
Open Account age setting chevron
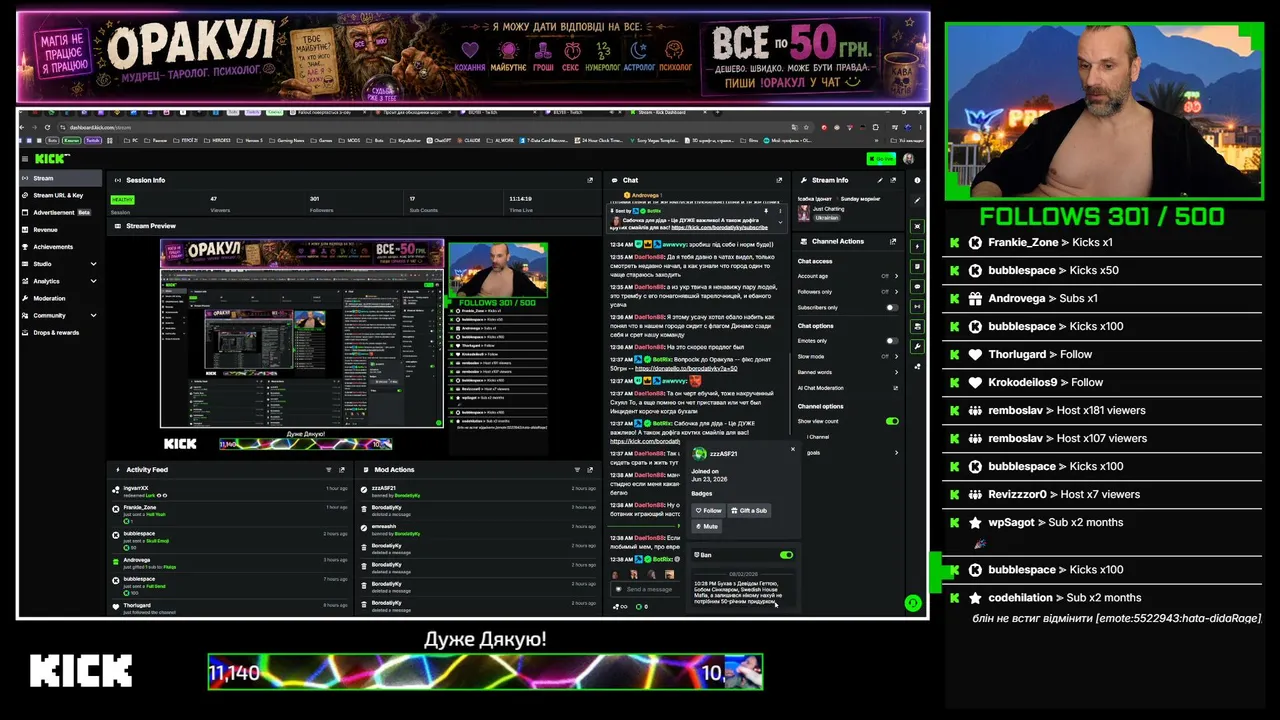click(895, 276)
